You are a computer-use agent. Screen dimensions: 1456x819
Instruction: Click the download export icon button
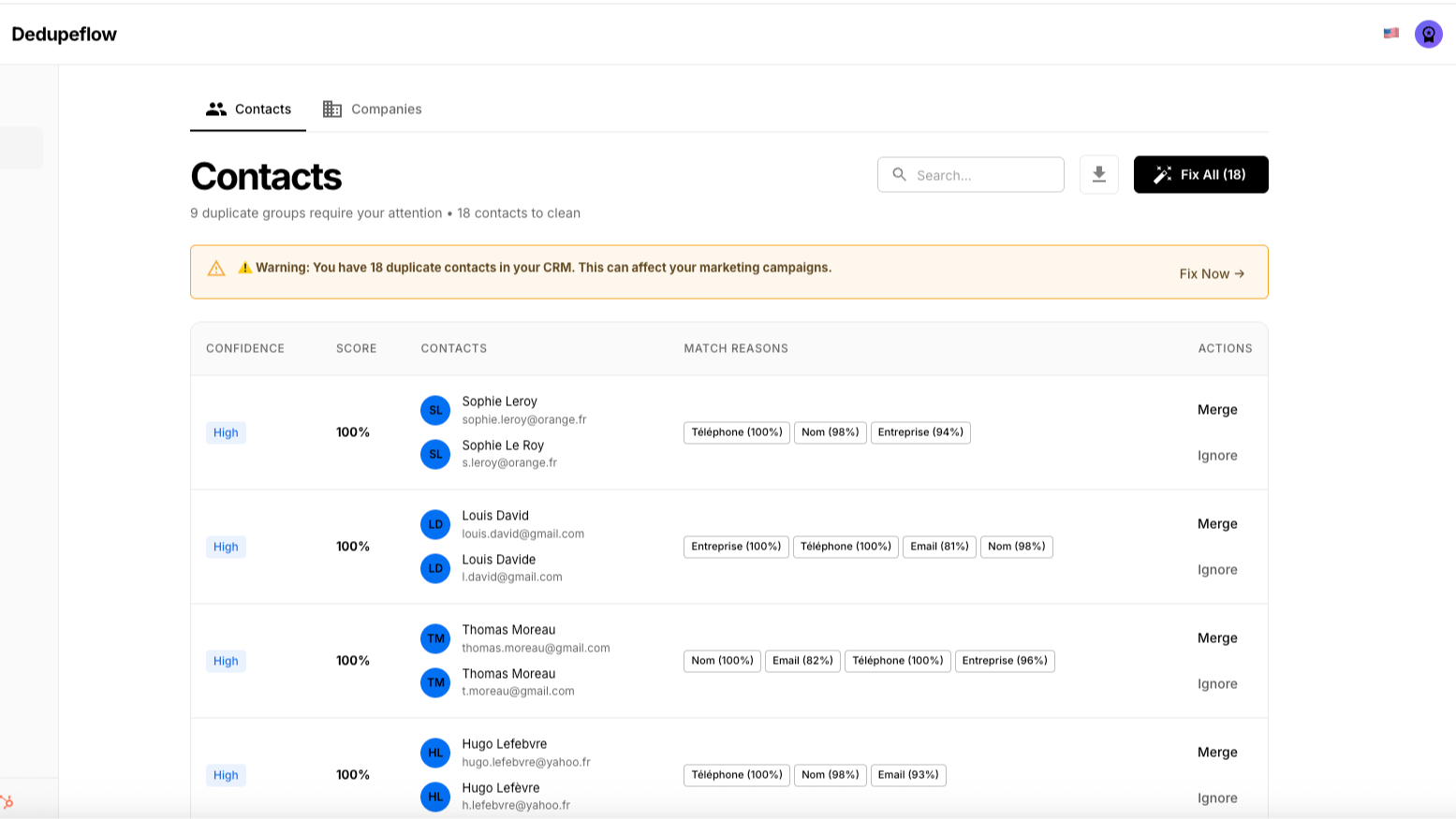pyautogui.click(x=1098, y=175)
